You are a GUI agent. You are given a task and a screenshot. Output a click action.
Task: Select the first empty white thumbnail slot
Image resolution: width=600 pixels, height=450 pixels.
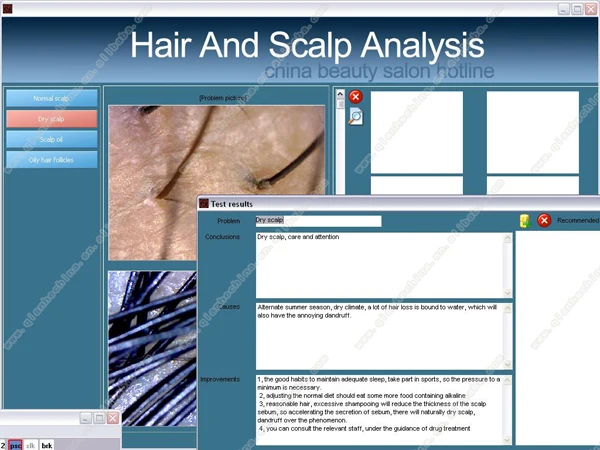pyautogui.click(x=417, y=132)
